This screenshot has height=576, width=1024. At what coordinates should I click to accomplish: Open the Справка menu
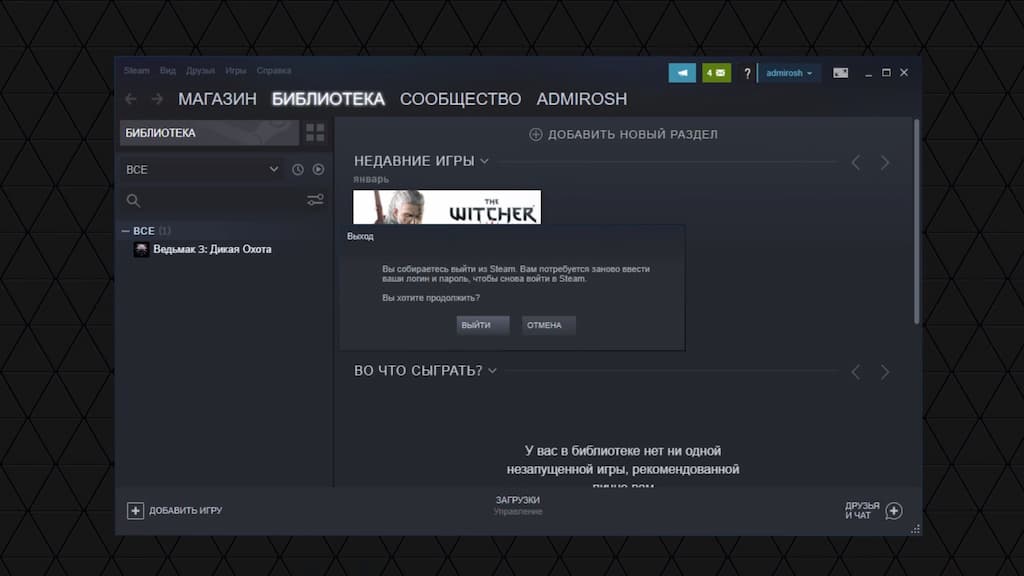pyautogui.click(x=274, y=71)
